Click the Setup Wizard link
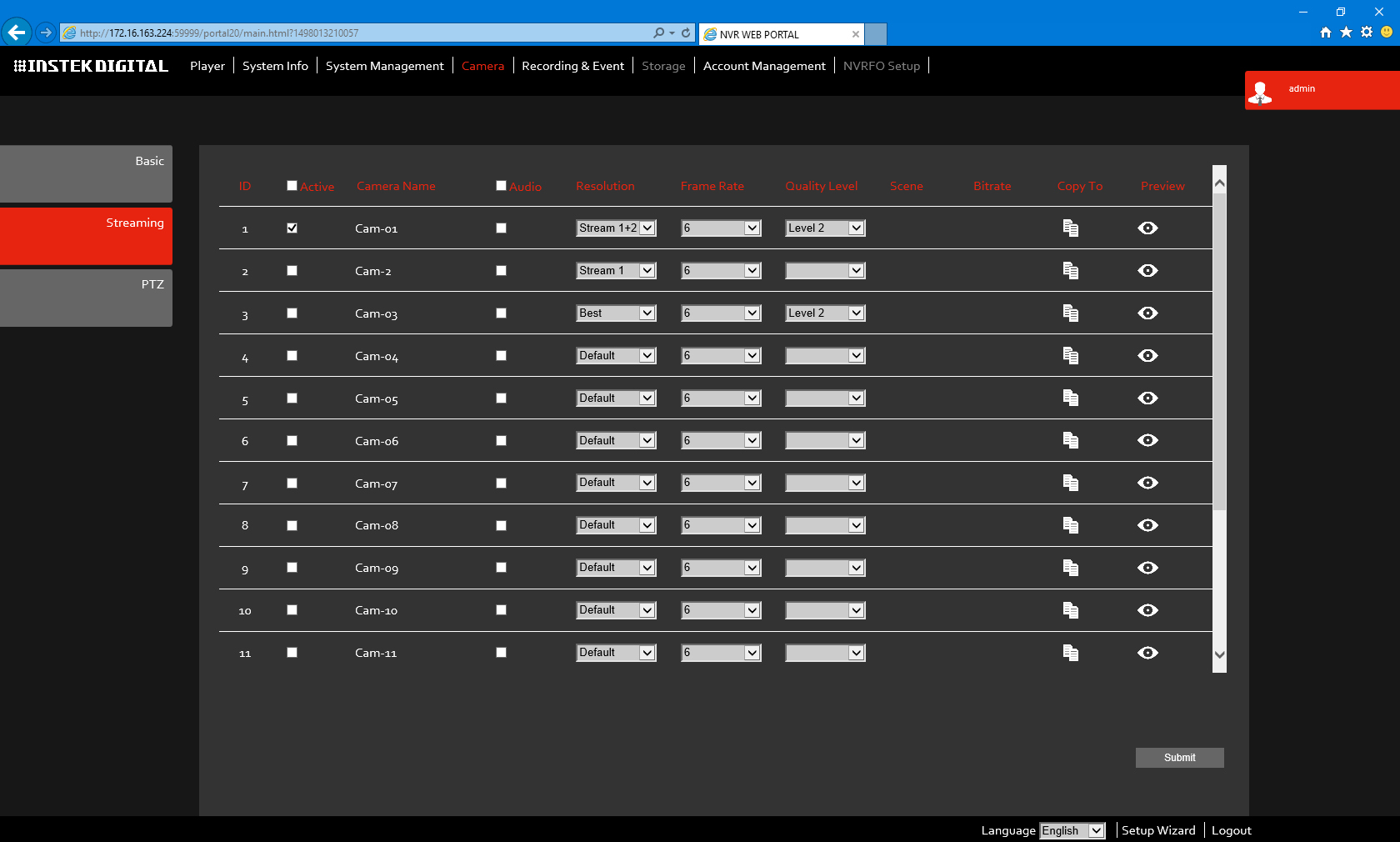This screenshot has height=842, width=1400. pos(1157,830)
